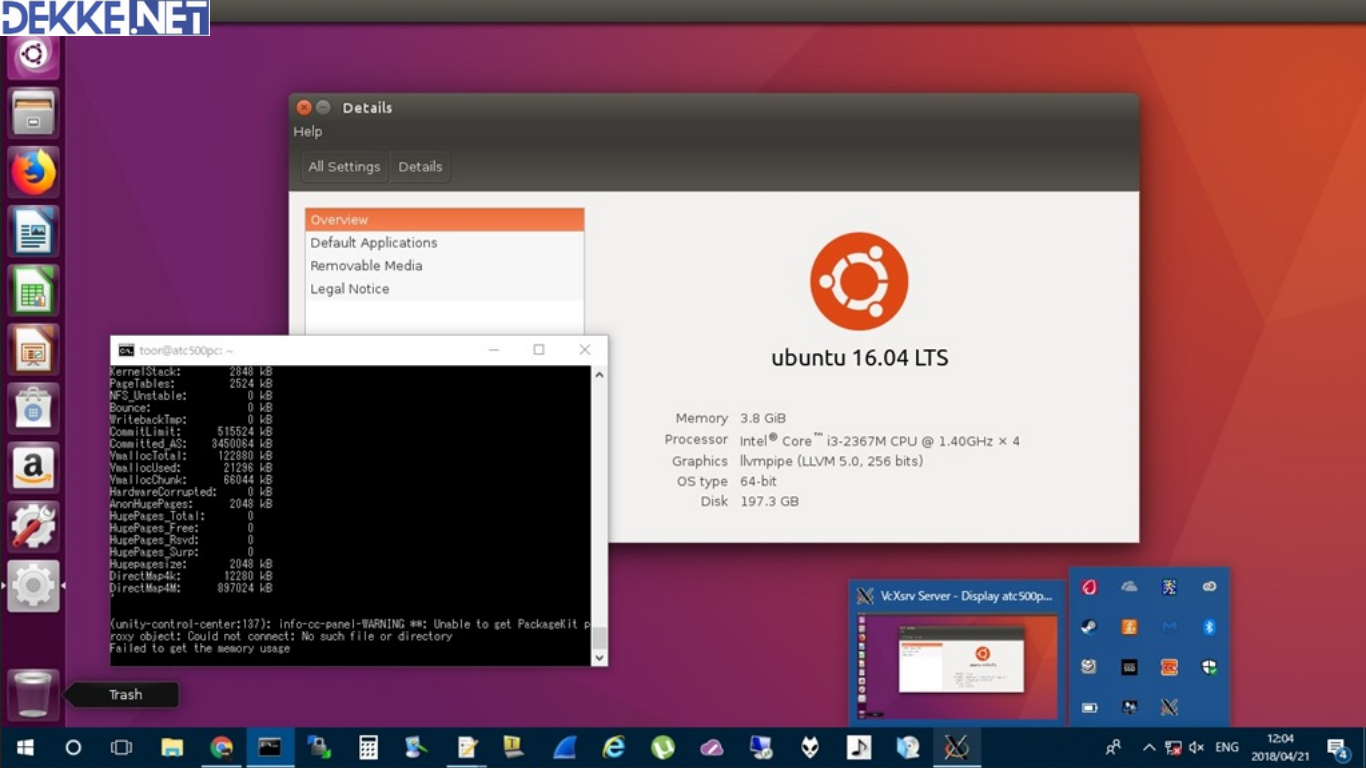Open the Help menu in the Details window

308,132
